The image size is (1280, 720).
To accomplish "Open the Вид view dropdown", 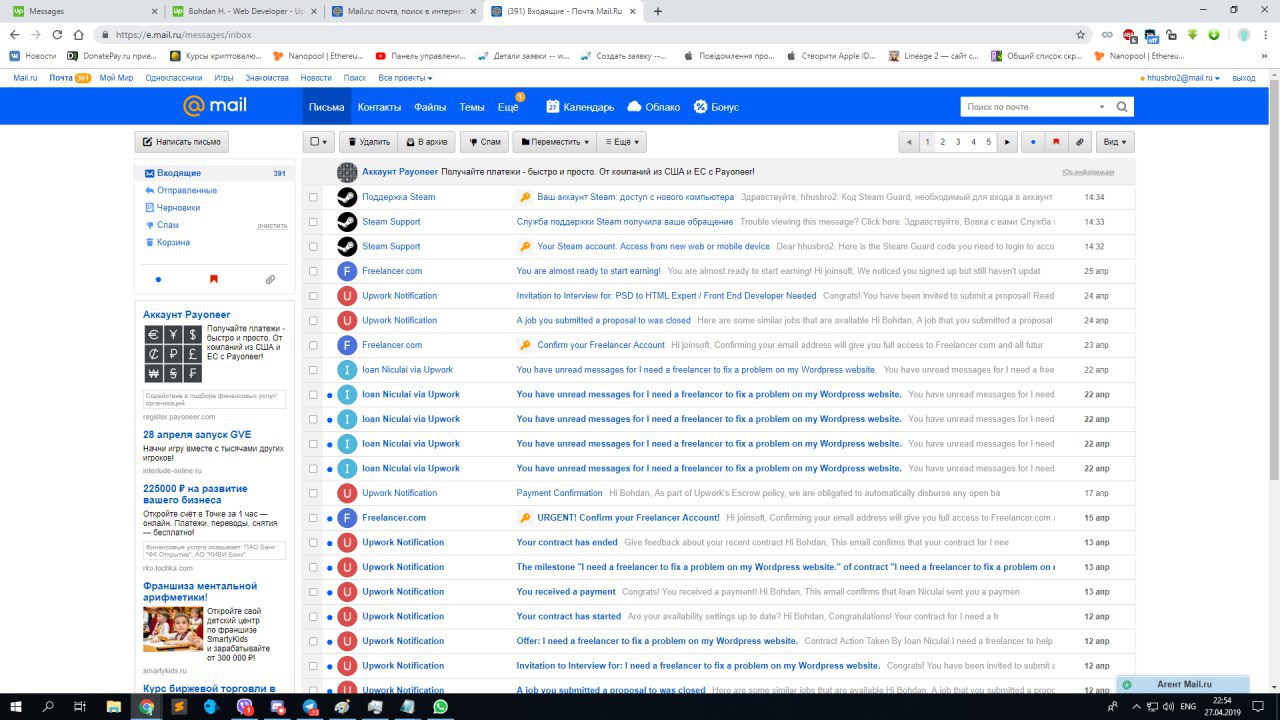I will 1115,142.
